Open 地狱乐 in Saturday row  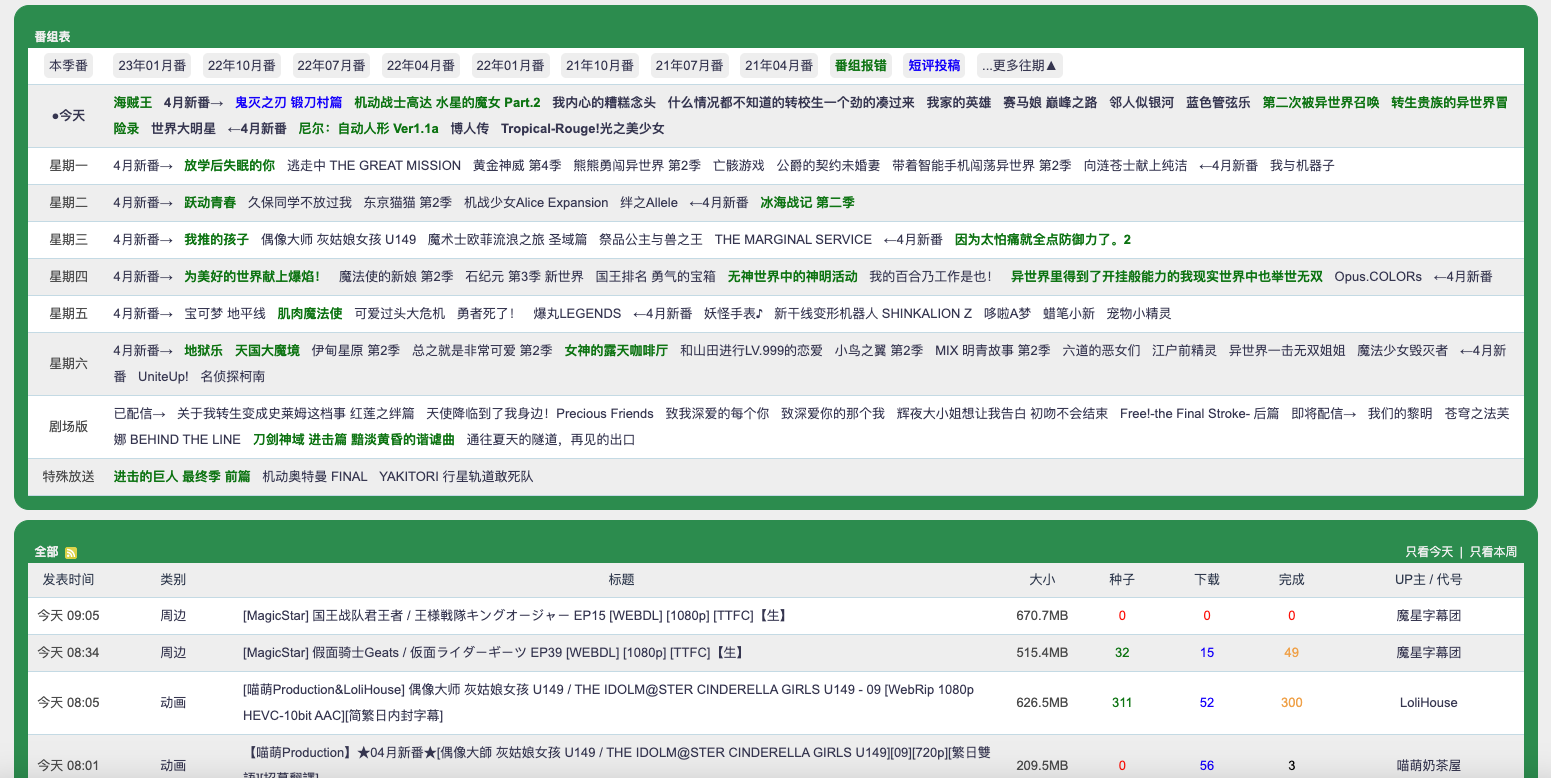(203, 351)
